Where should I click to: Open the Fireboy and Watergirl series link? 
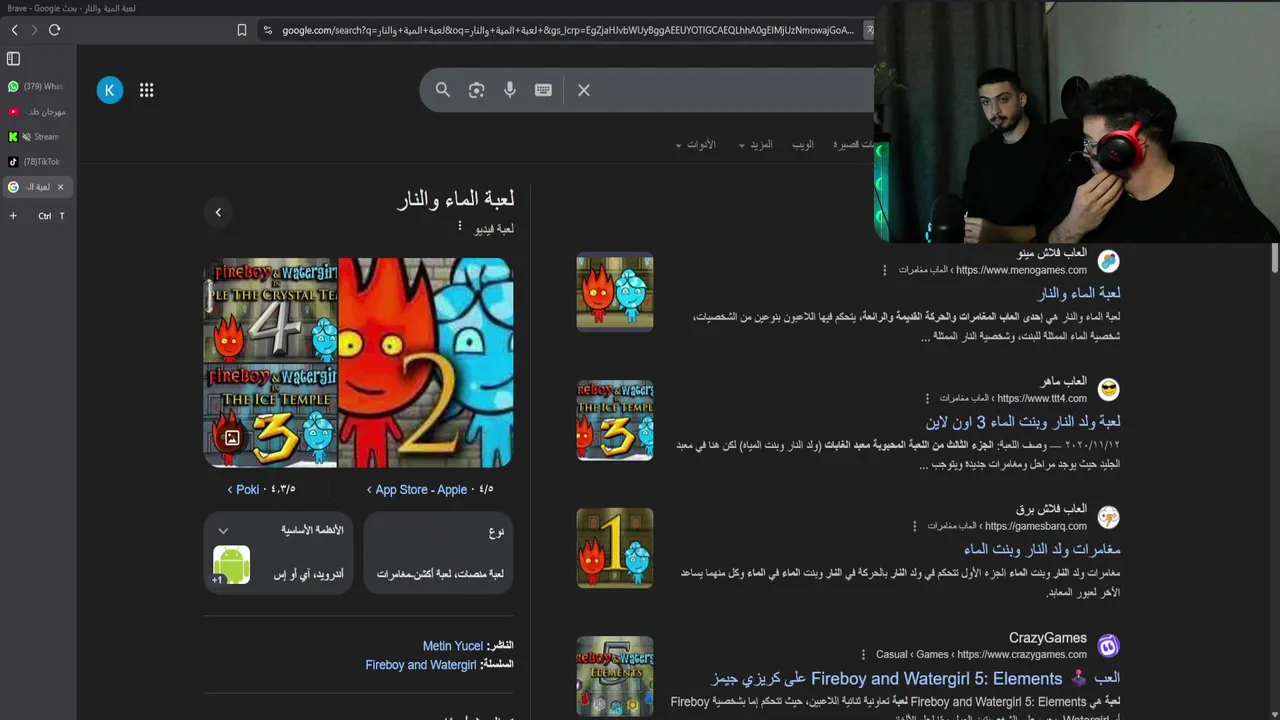tap(420, 665)
